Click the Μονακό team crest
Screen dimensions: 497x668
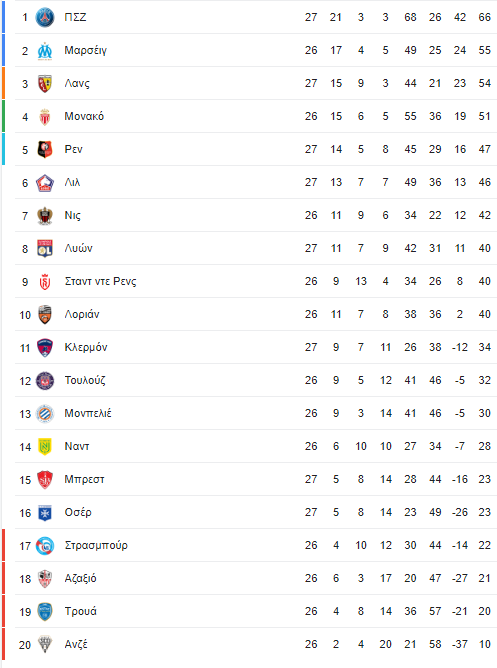45,117
